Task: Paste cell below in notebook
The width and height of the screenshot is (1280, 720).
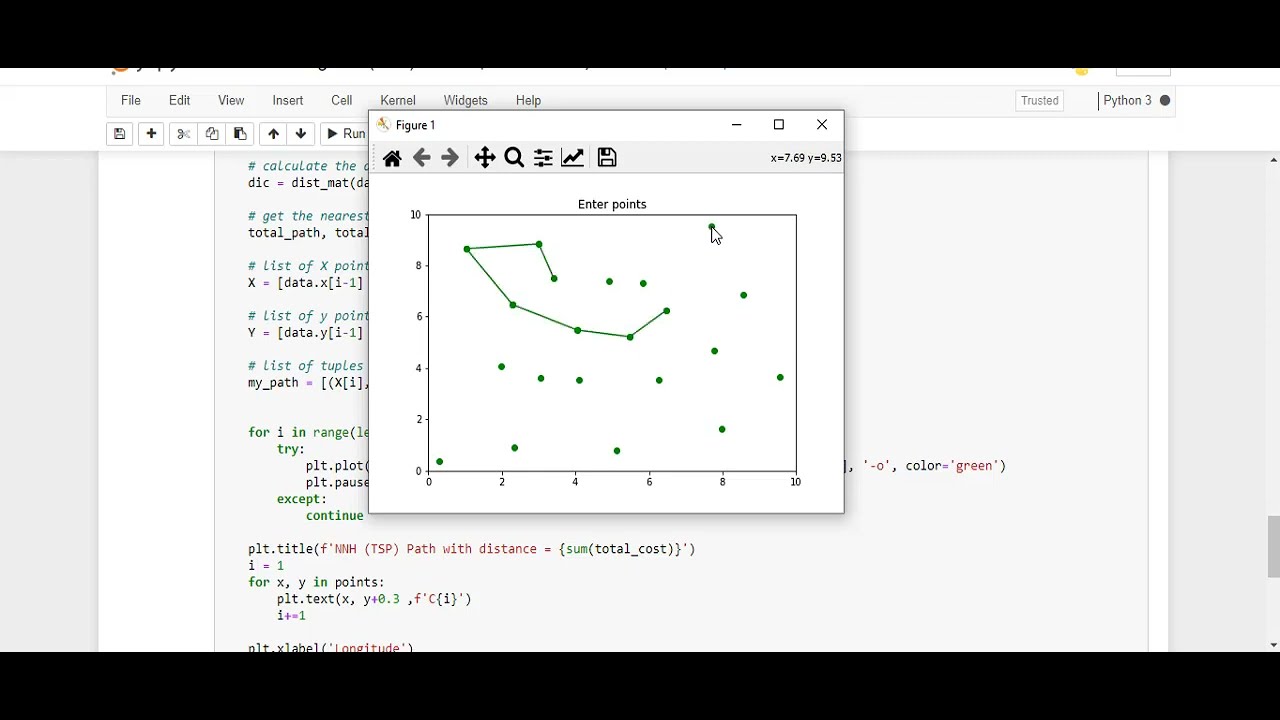Action: [x=240, y=134]
